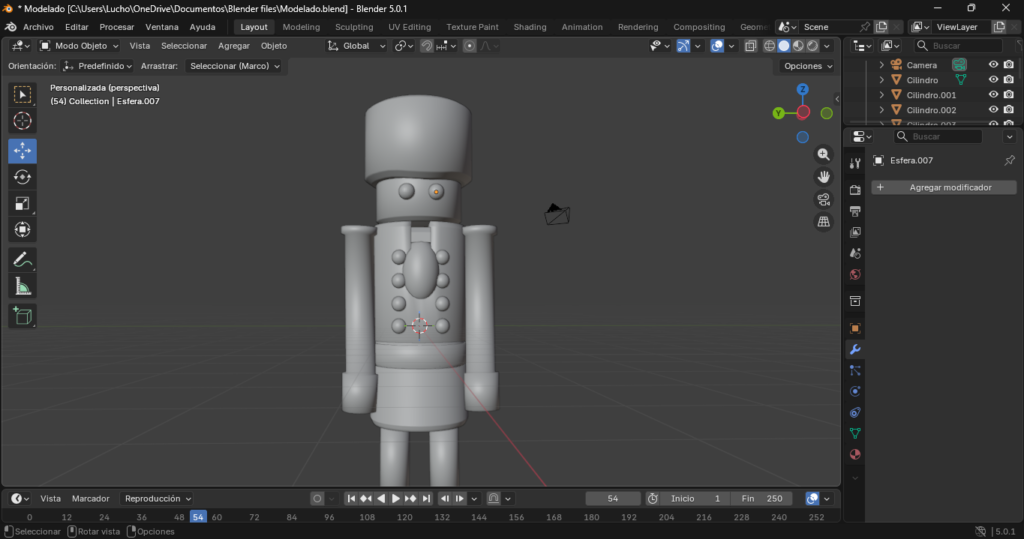The height and width of the screenshot is (539, 1024).
Task: Hide Camera object in outliner
Action: [993, 65]
